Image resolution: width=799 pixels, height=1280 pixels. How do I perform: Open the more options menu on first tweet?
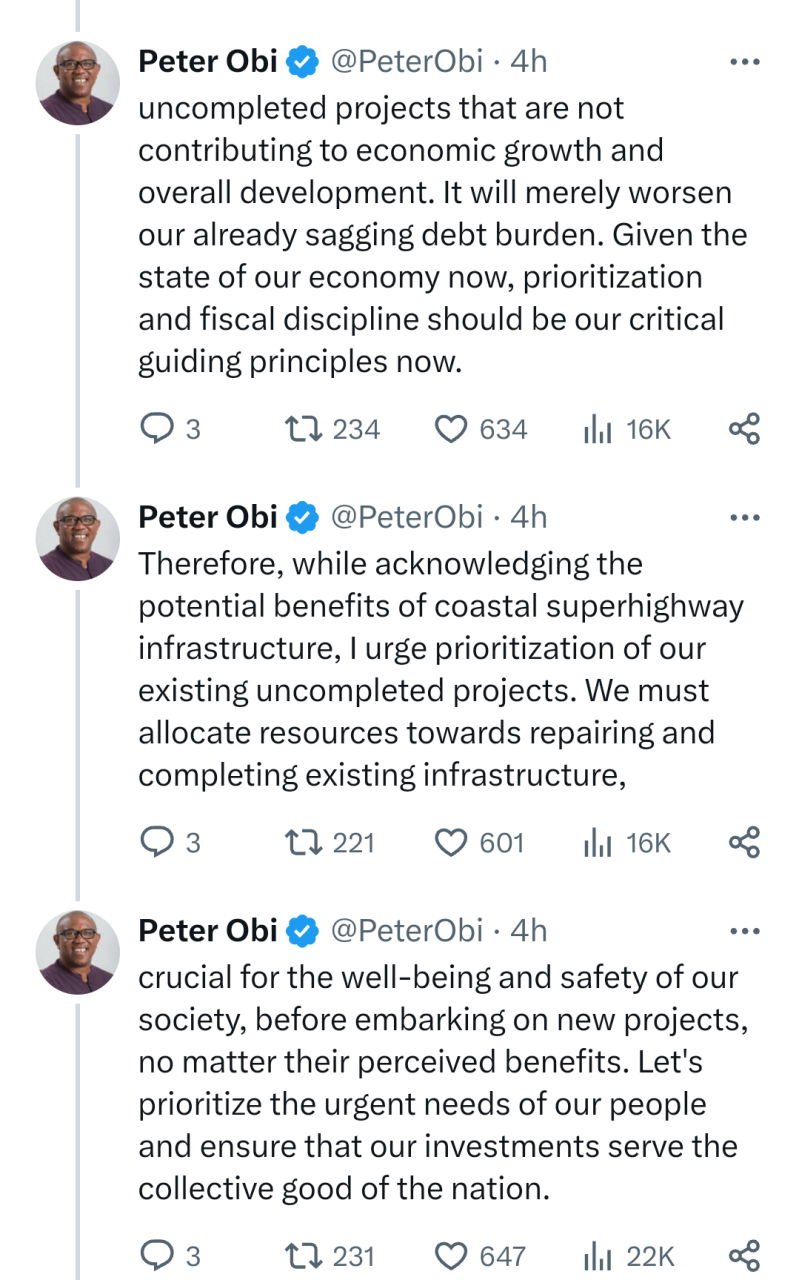(x=744, y=60)
